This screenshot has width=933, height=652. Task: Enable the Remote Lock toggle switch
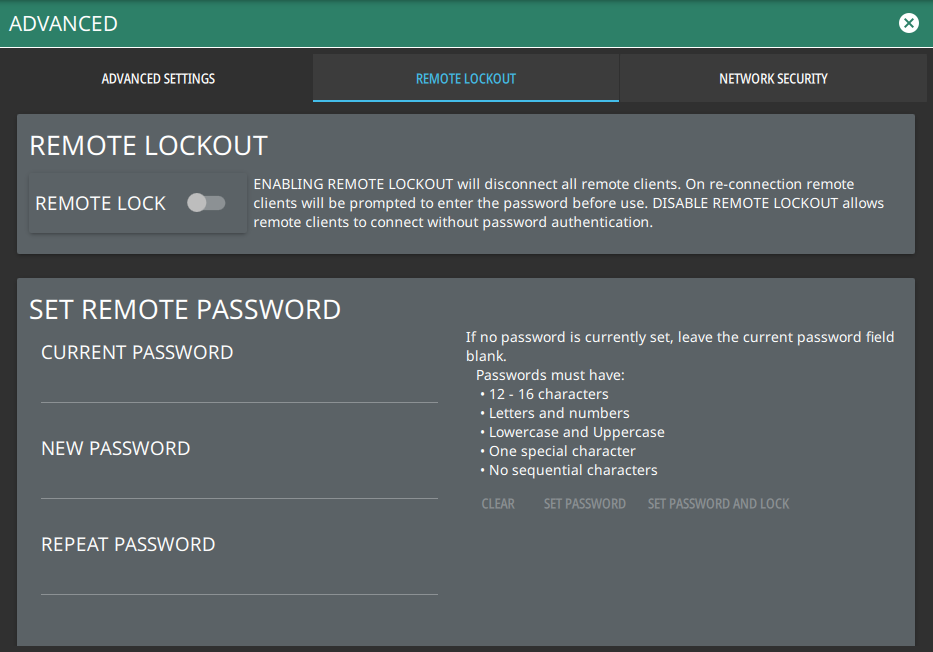pyautogui.click(x=207, y=203)
